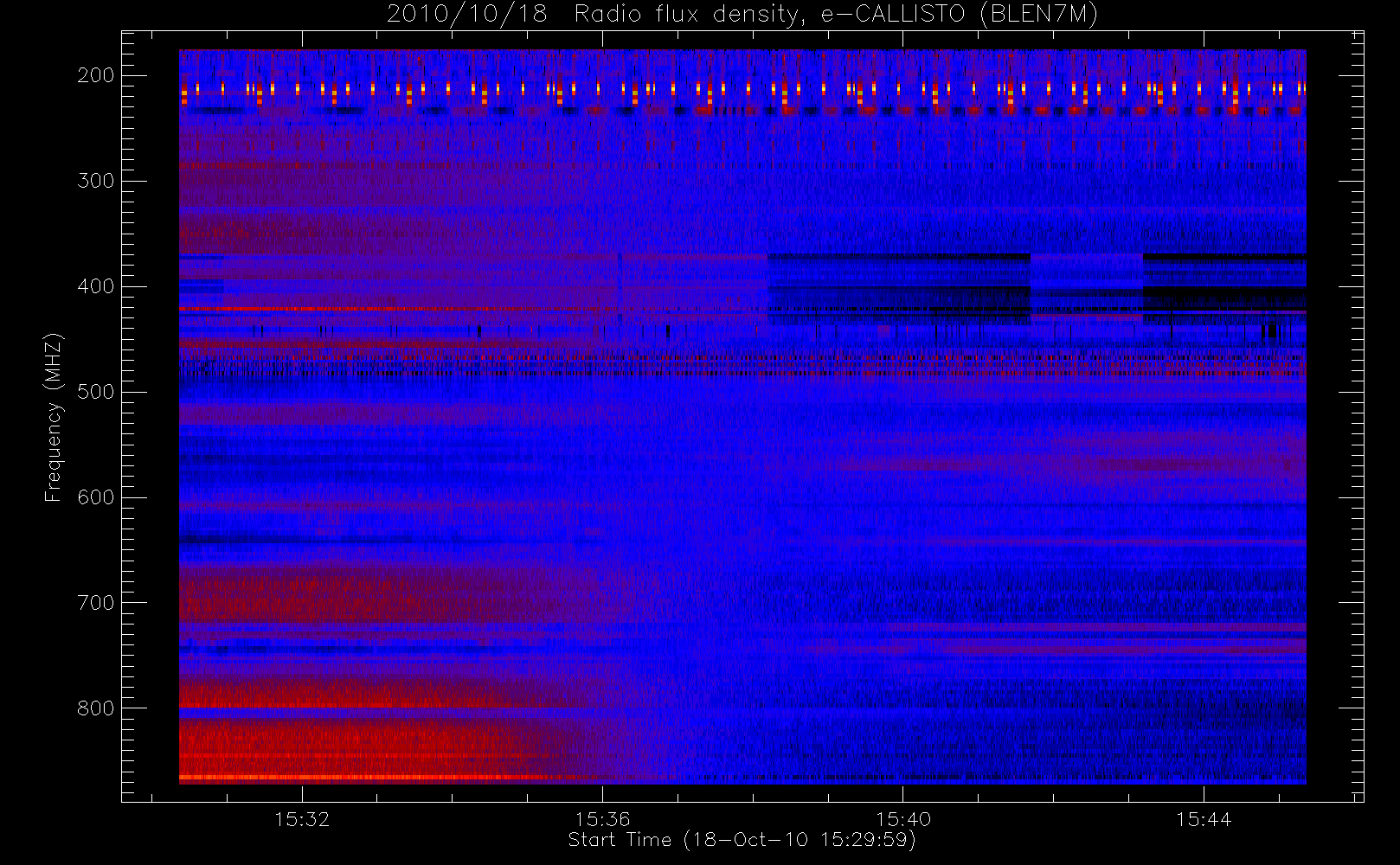Click the 15:44 time tick label

tap(1204, 819)
